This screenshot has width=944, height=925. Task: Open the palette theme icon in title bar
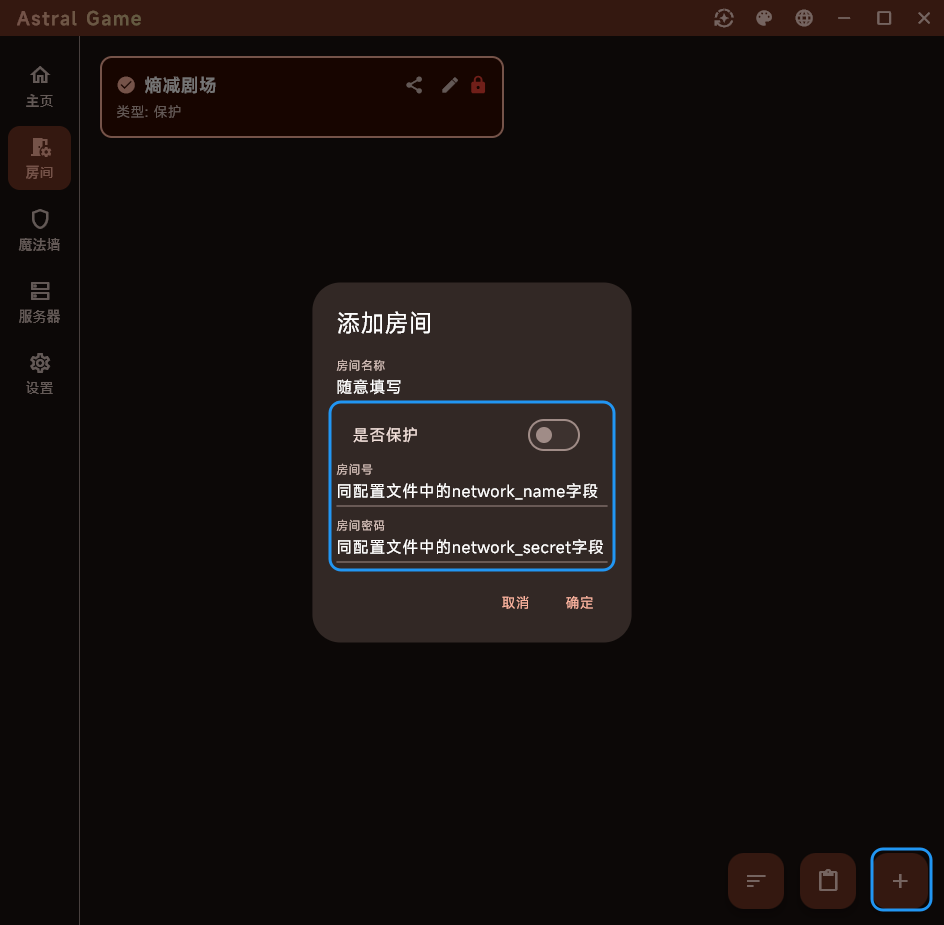pos(764,18)
